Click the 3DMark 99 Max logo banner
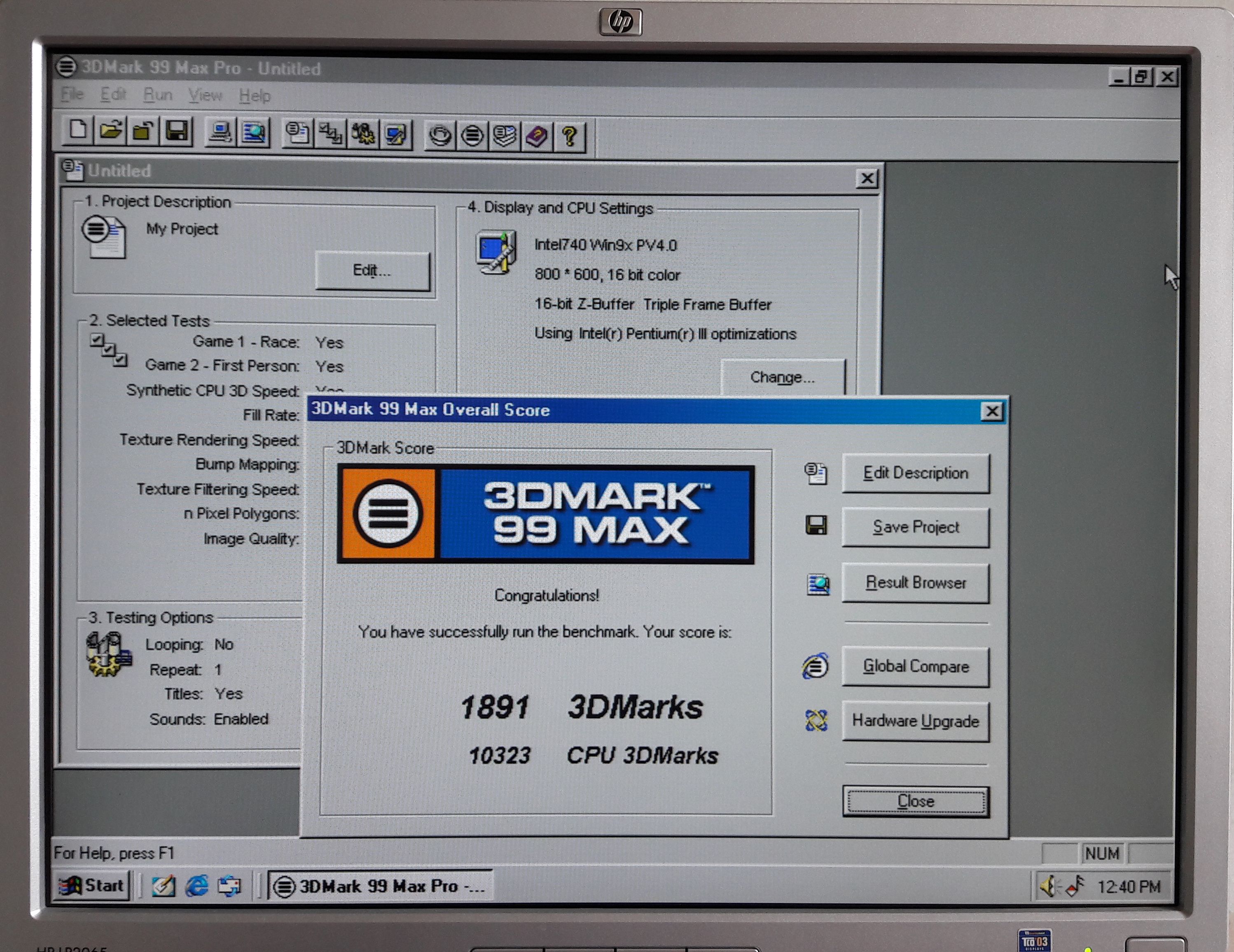Screen dimensions: 1234x952 coord(545,514)
